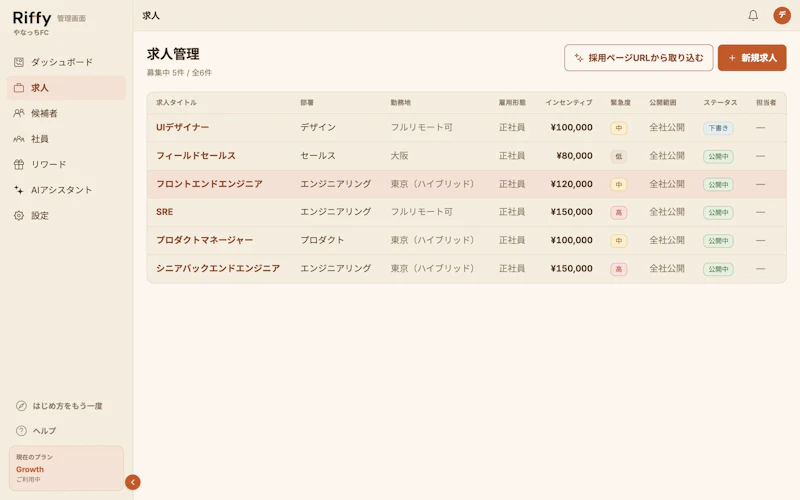Viewport: 800px width, 500px height.
Task: Click the 雇用形態 column header
Action: tap(512, 103)
